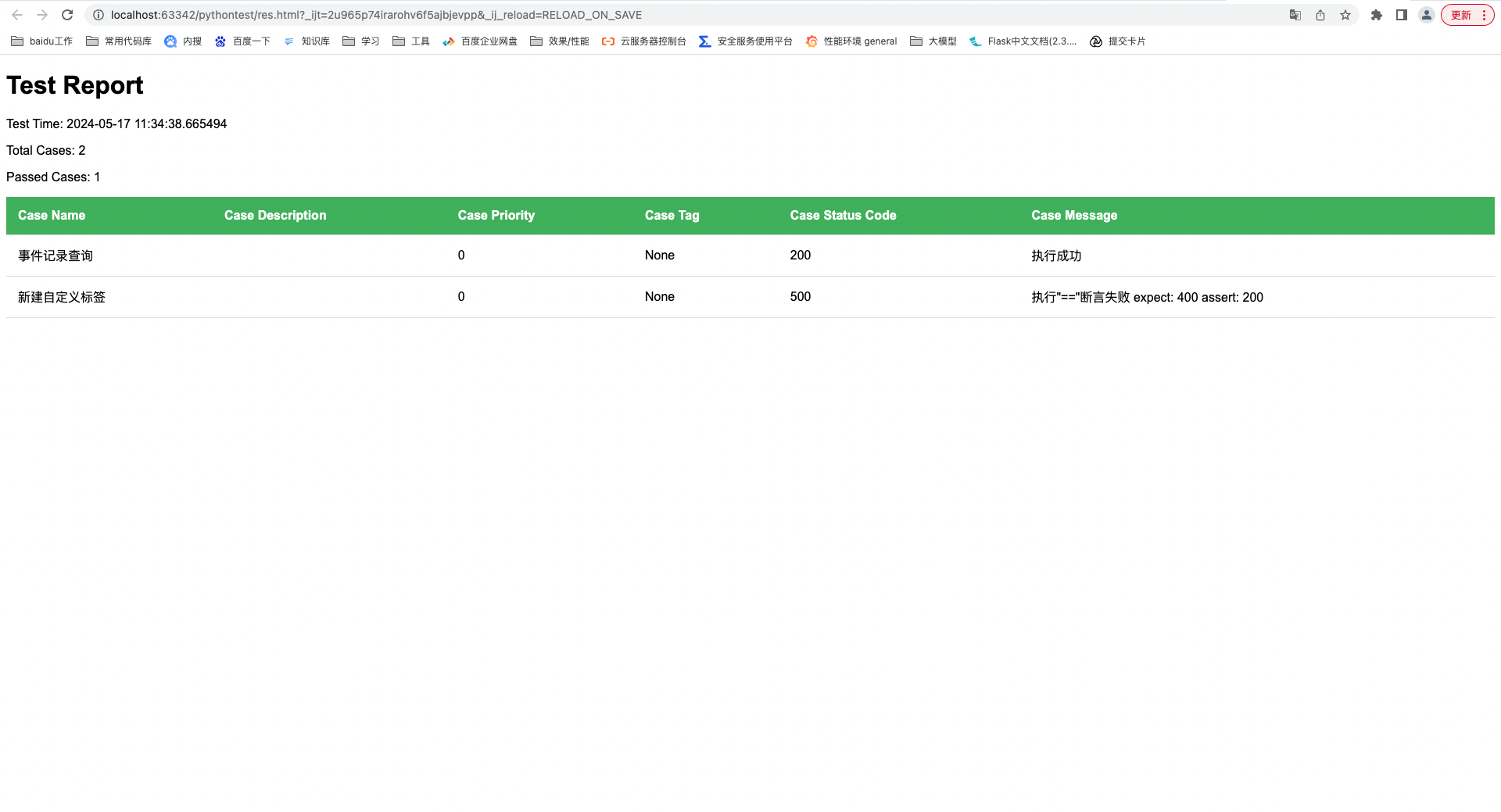Go back using the browser back arrow

[17, 15]
